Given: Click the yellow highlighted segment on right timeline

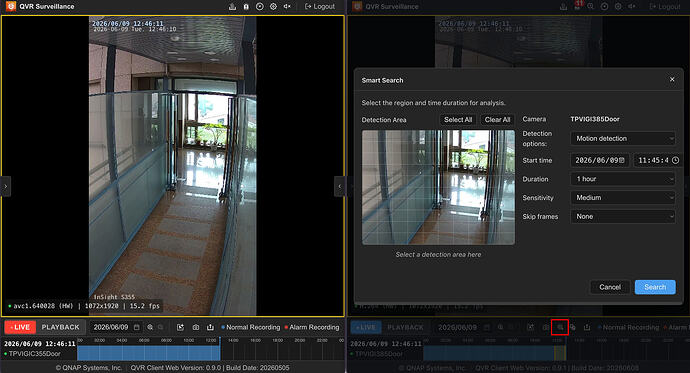Looking at the screenshot, I should (560, 353).
